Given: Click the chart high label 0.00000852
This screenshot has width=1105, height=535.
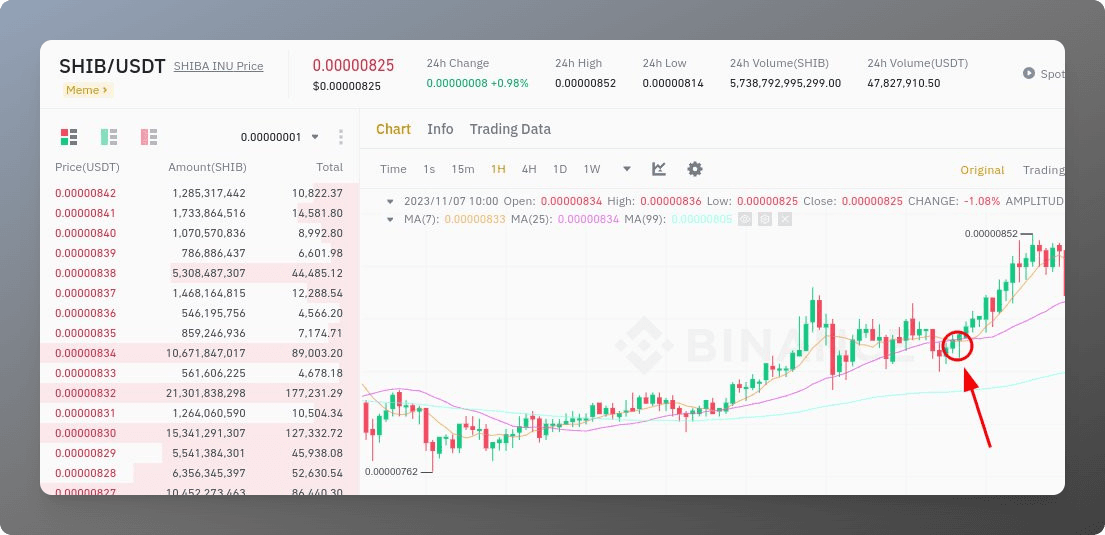Looking at the screenshot, I should [x=992, y=233].
